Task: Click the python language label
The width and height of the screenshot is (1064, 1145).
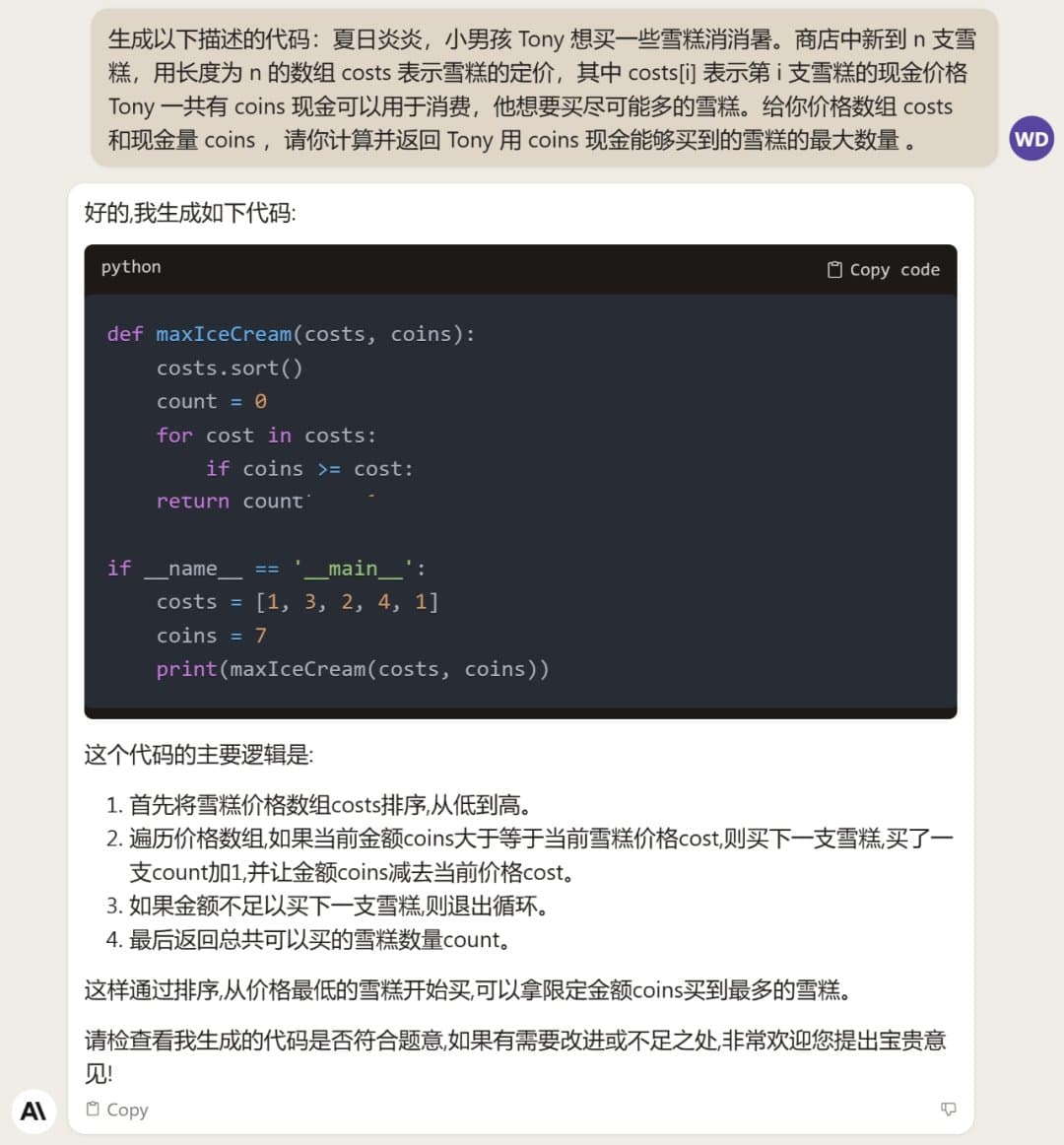Action: (131, 267)
